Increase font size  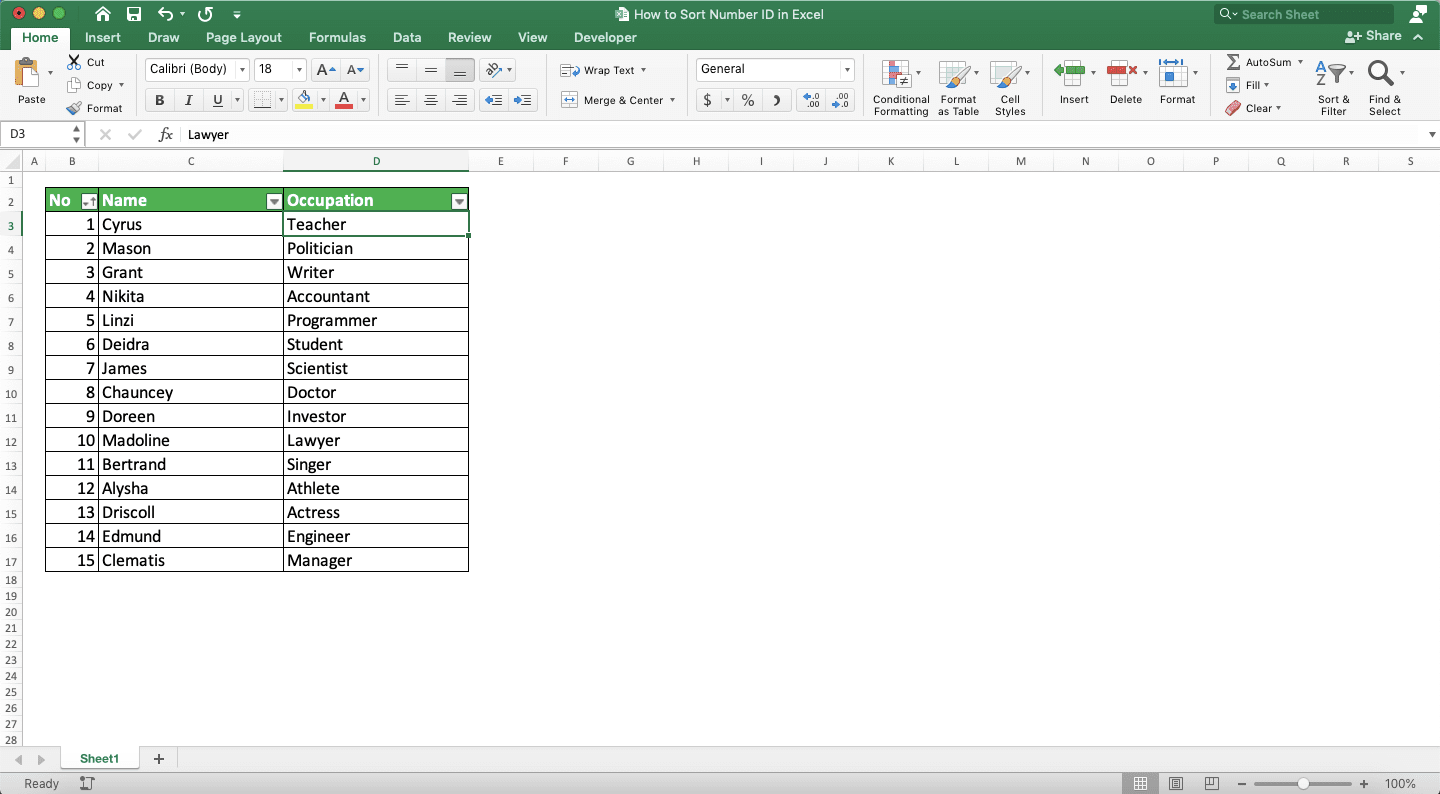(326, 70)
